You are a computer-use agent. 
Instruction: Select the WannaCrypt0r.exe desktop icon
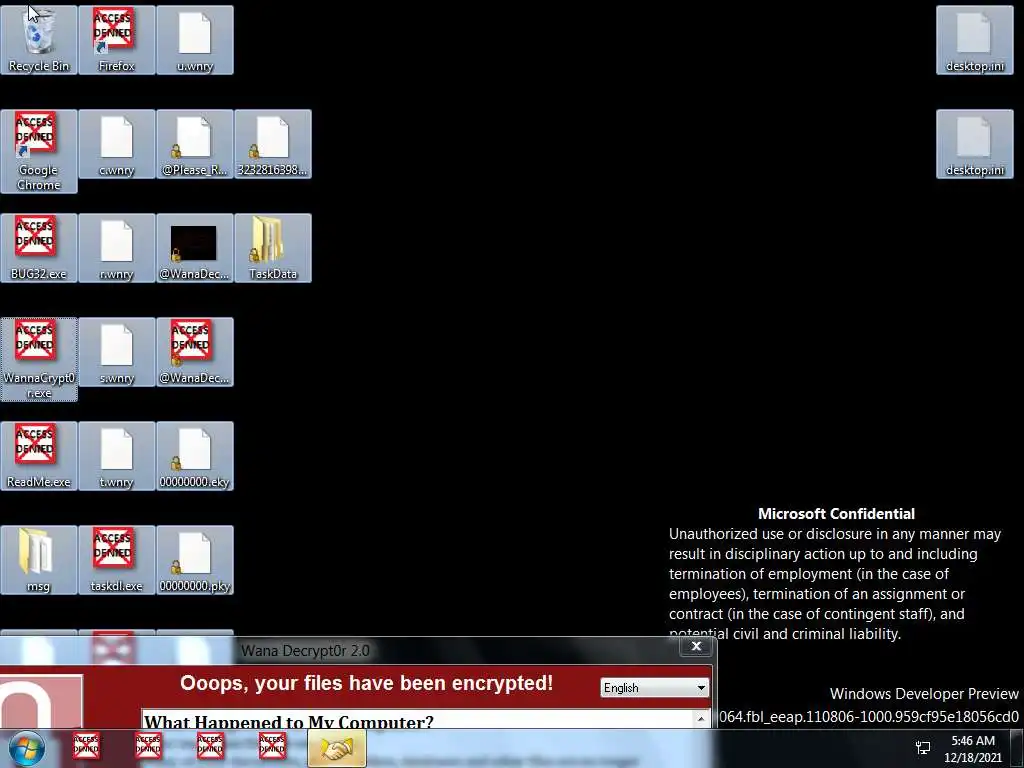39,359
